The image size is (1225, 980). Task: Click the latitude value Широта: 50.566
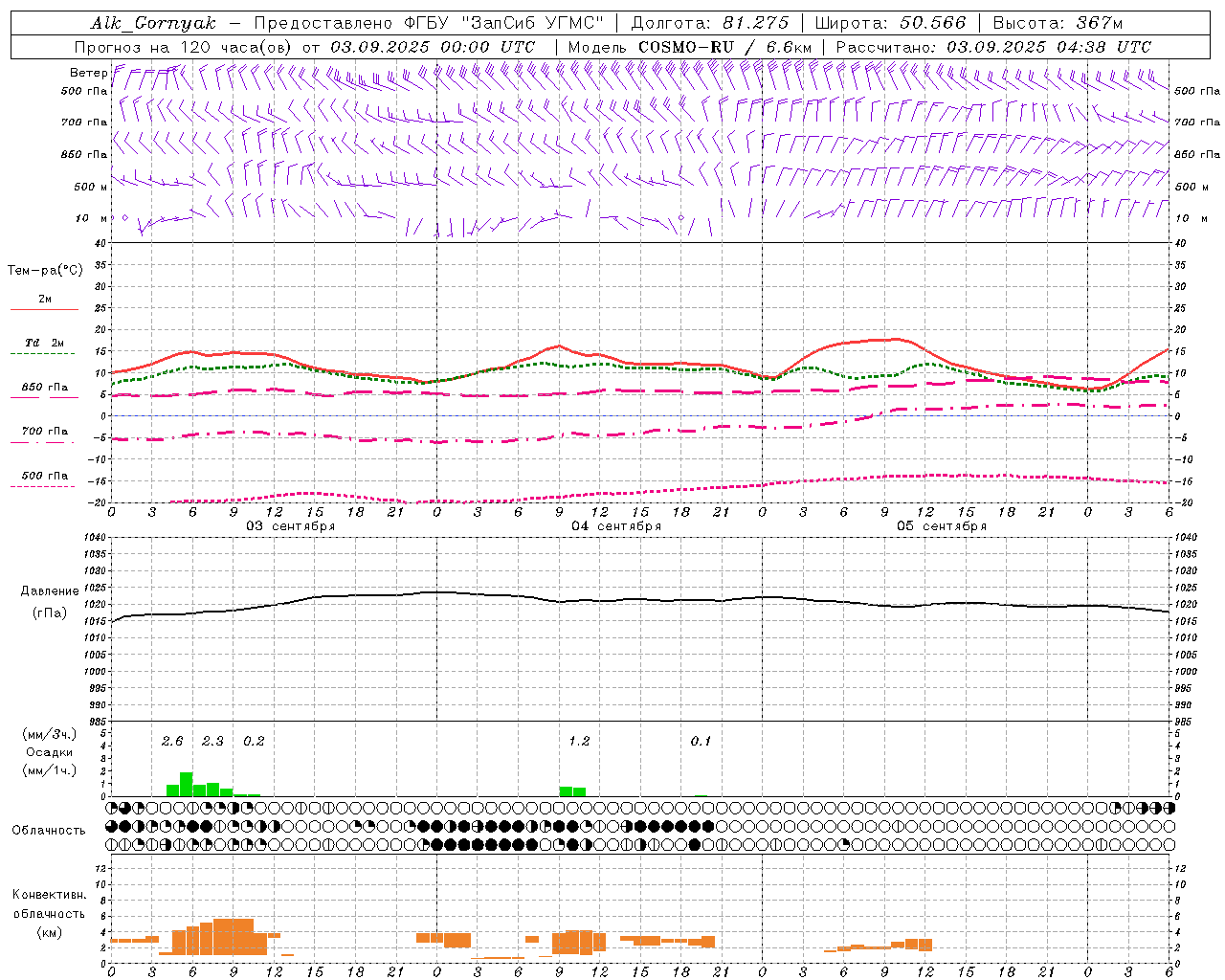click(x=891, y=23)
